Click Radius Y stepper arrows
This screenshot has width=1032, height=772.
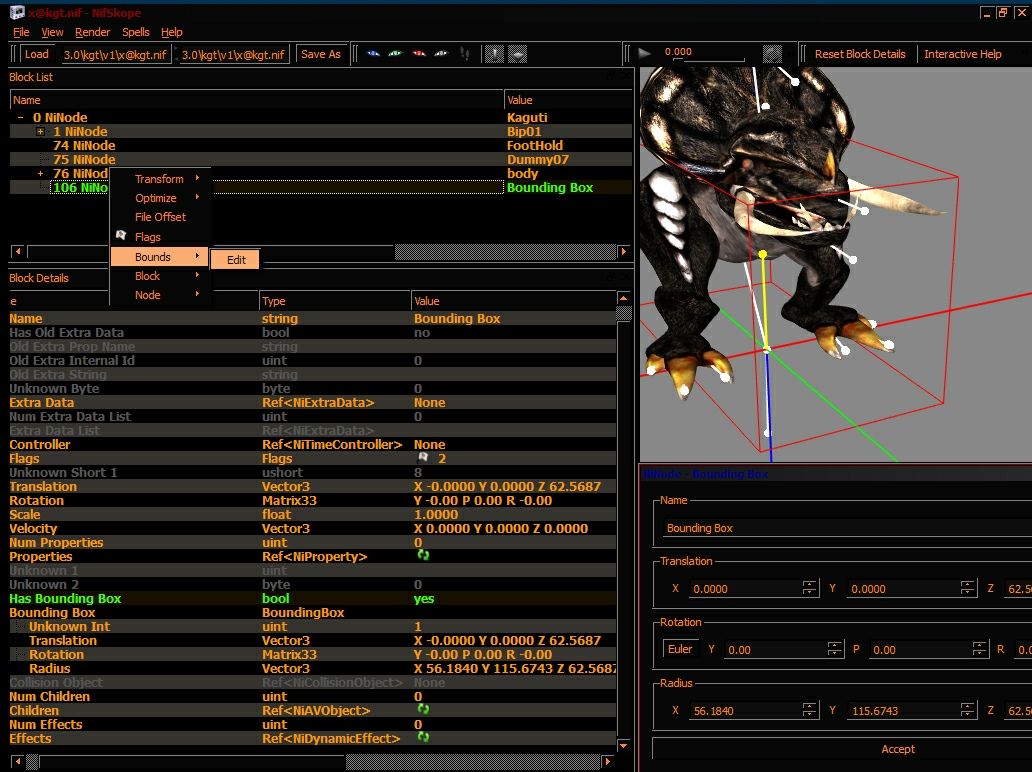point(967,709)
